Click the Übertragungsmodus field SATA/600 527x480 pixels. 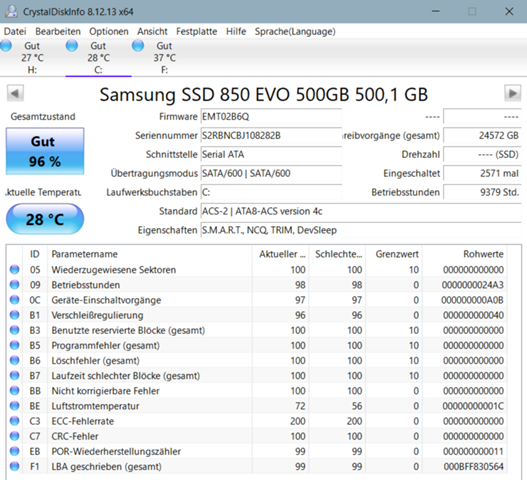click(271, 173)
